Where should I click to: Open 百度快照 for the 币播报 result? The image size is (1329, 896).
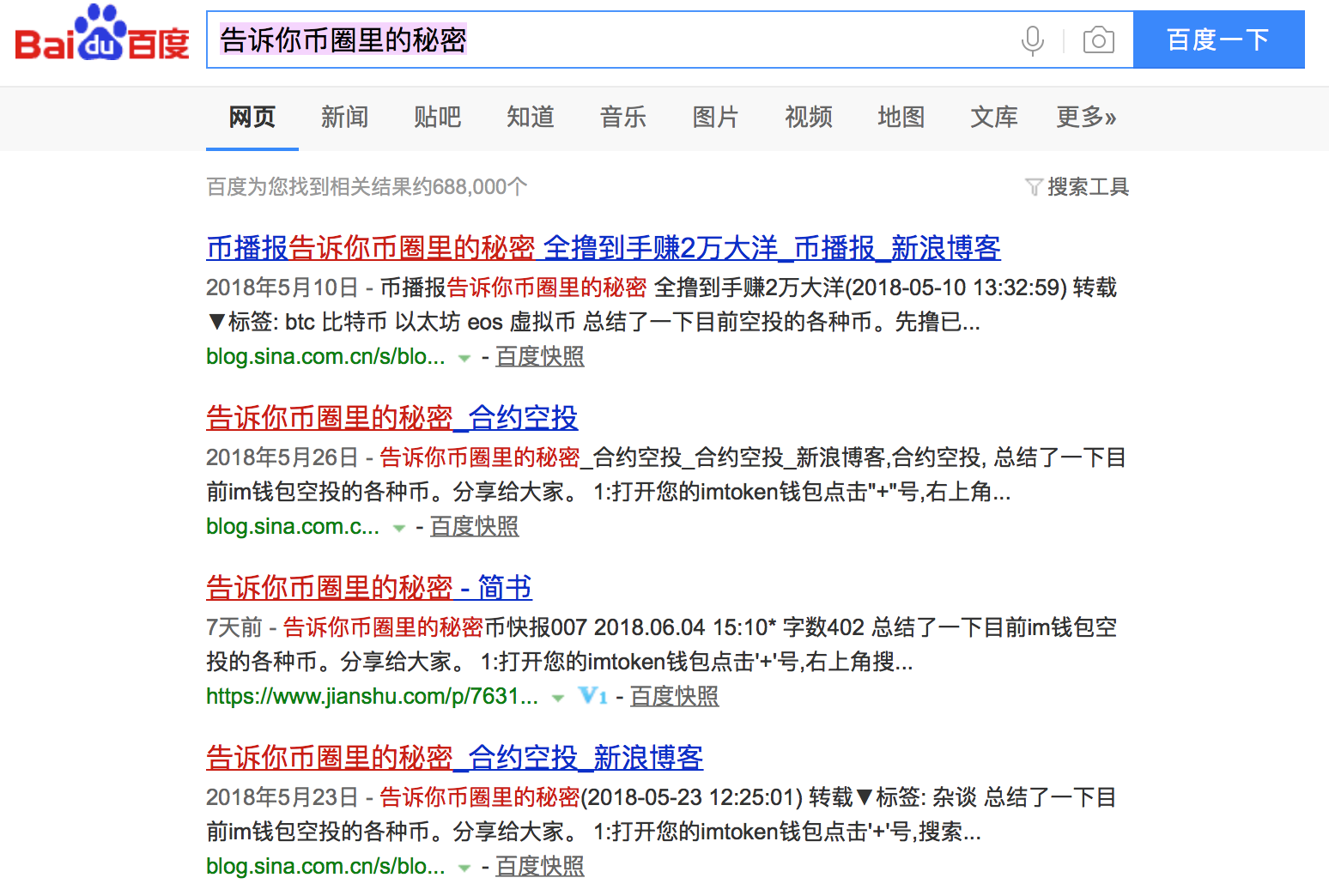click(540, 356)
